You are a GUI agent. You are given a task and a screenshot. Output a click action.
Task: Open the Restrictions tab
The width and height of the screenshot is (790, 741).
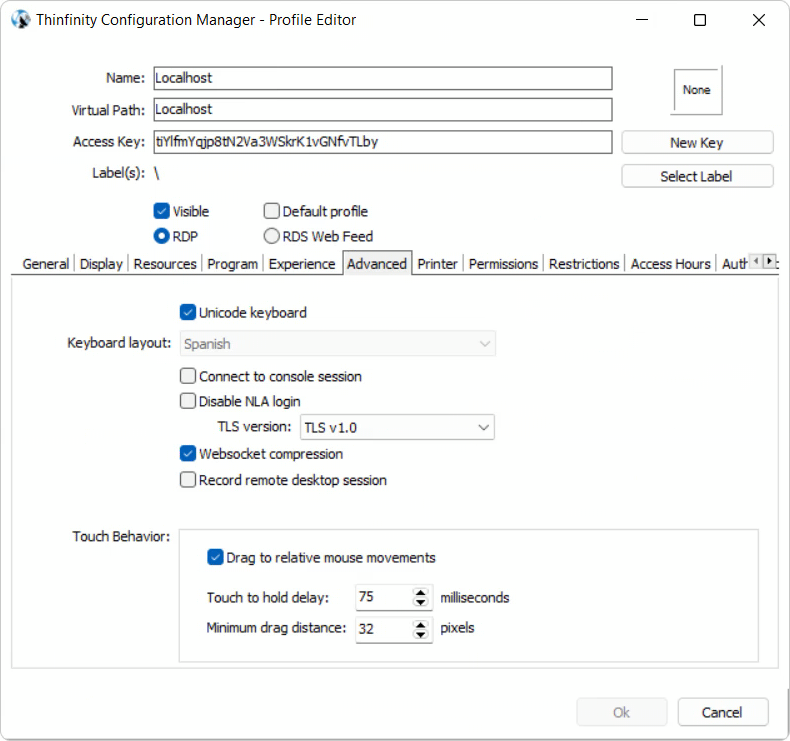point(584,264)
